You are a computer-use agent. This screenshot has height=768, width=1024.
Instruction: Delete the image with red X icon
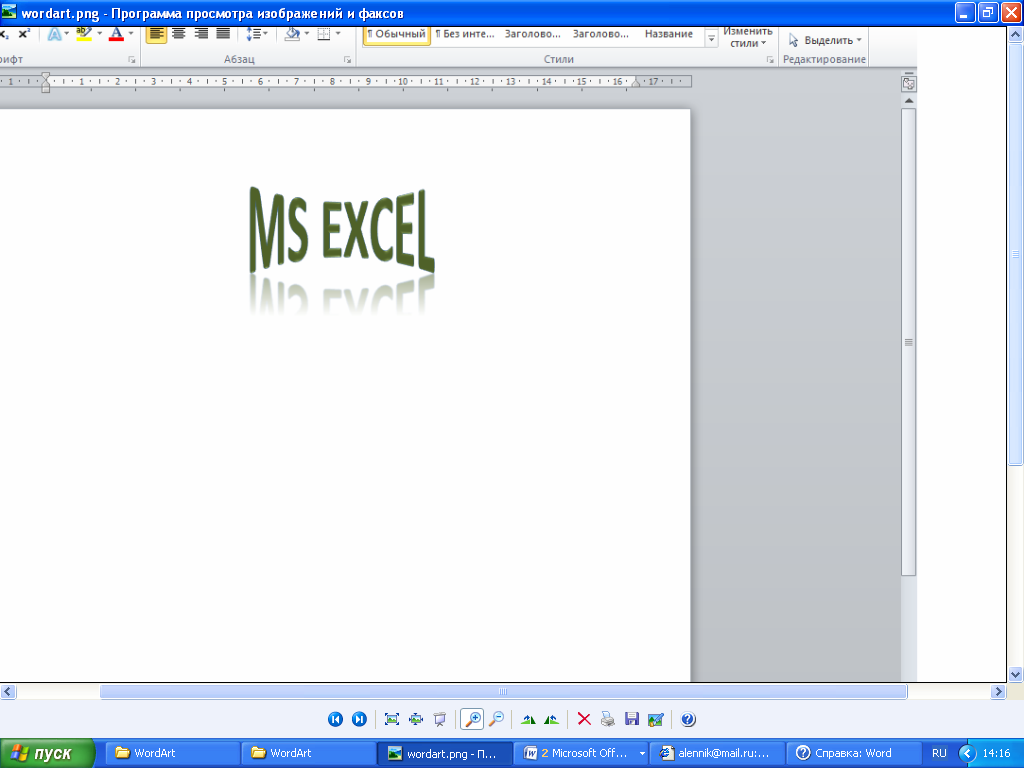point(584,719)
